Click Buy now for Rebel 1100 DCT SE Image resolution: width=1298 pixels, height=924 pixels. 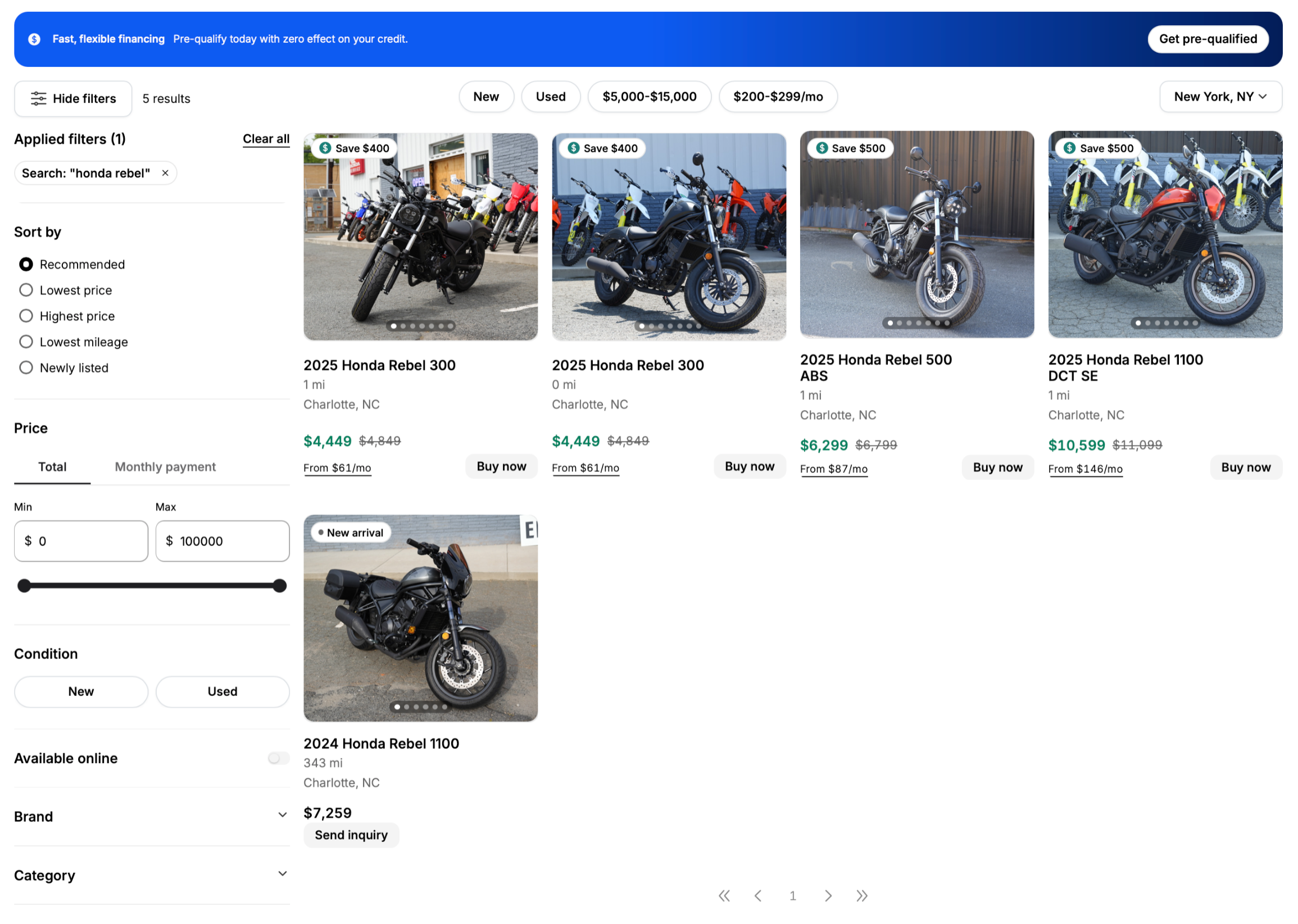[1247, 468]
